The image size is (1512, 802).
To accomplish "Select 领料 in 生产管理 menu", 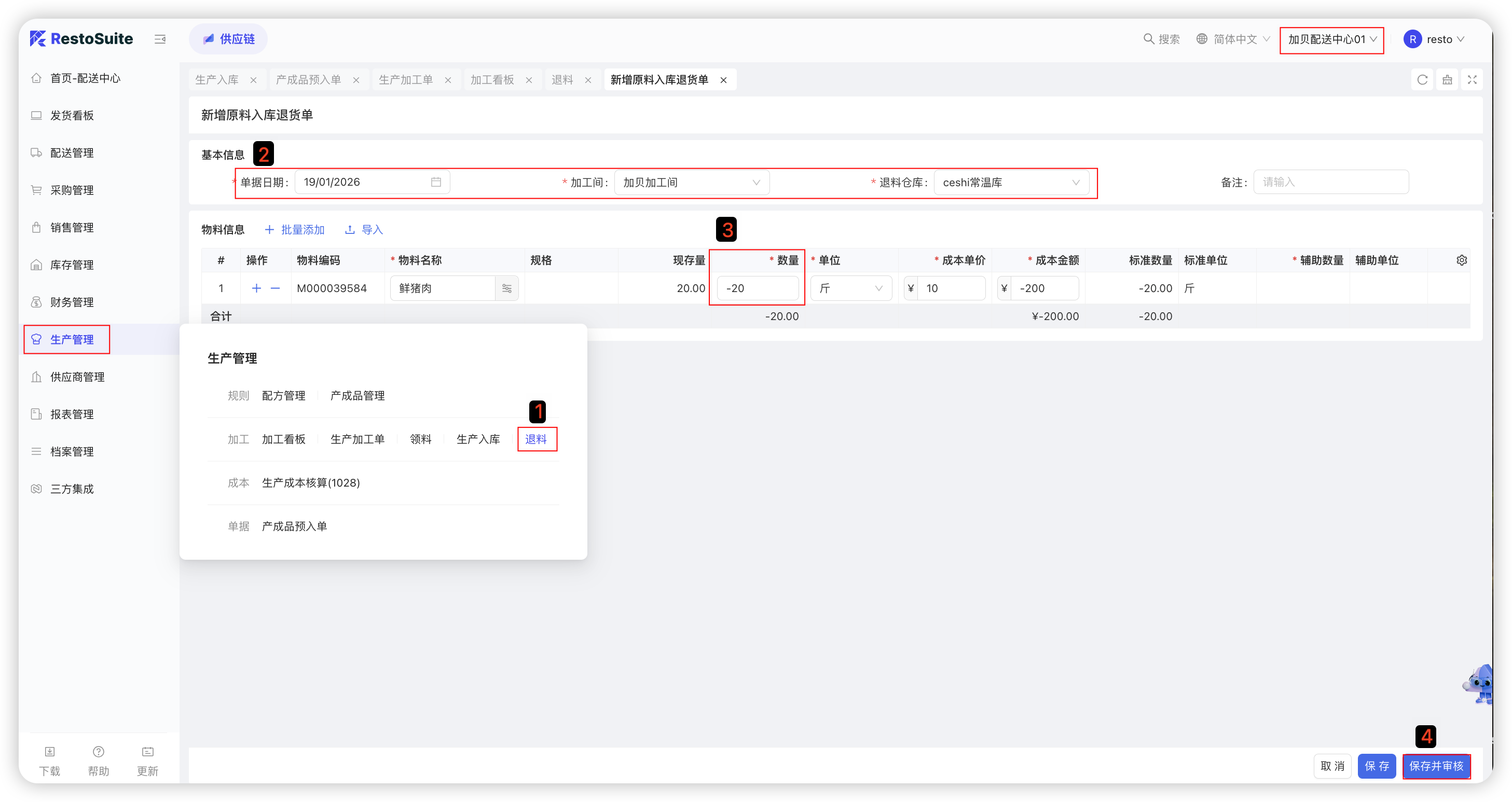I will (x=420, y=439).
